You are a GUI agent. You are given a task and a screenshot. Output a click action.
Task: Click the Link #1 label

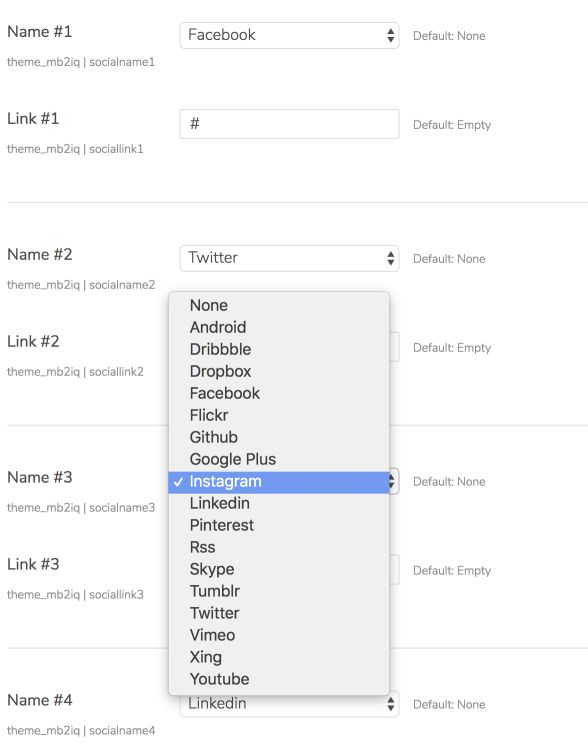[x=33, y=119]
